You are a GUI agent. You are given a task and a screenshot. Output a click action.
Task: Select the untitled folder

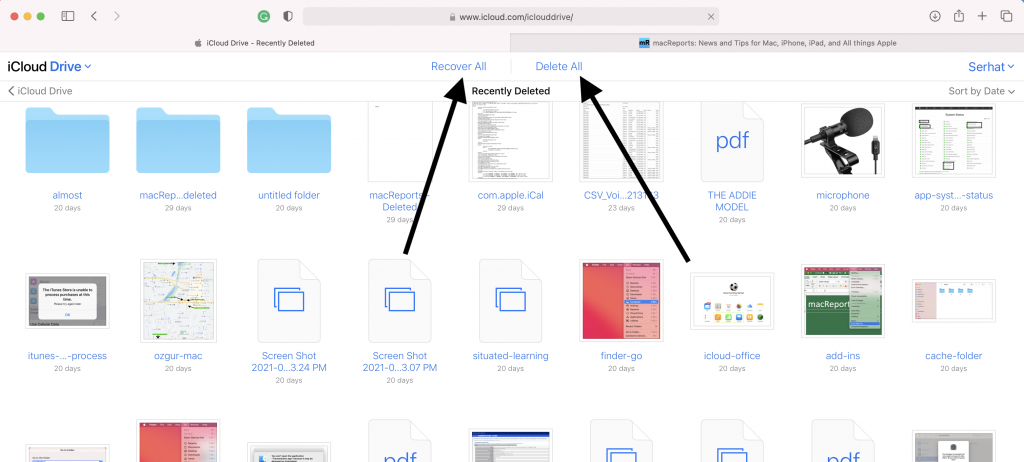coord(289,140)
